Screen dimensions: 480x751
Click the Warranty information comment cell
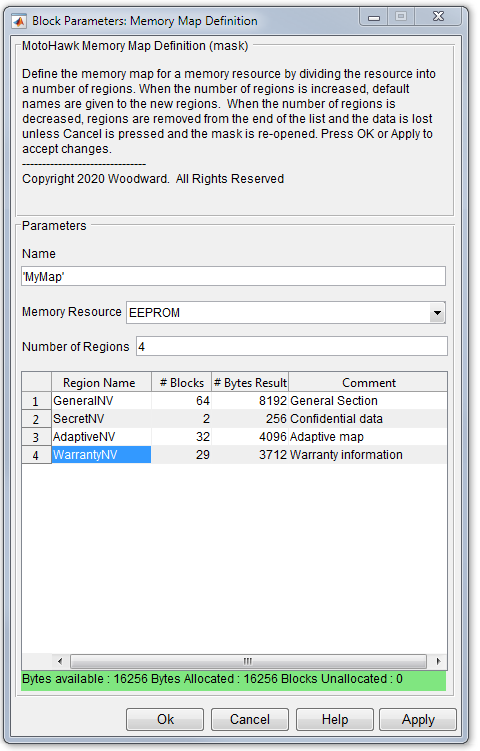point(368,455)
